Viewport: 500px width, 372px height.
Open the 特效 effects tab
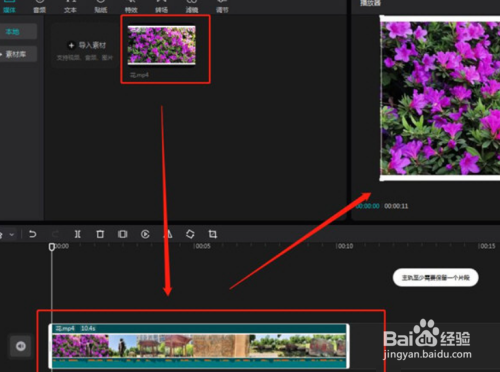pyautogui.click(x=131, y=7)
